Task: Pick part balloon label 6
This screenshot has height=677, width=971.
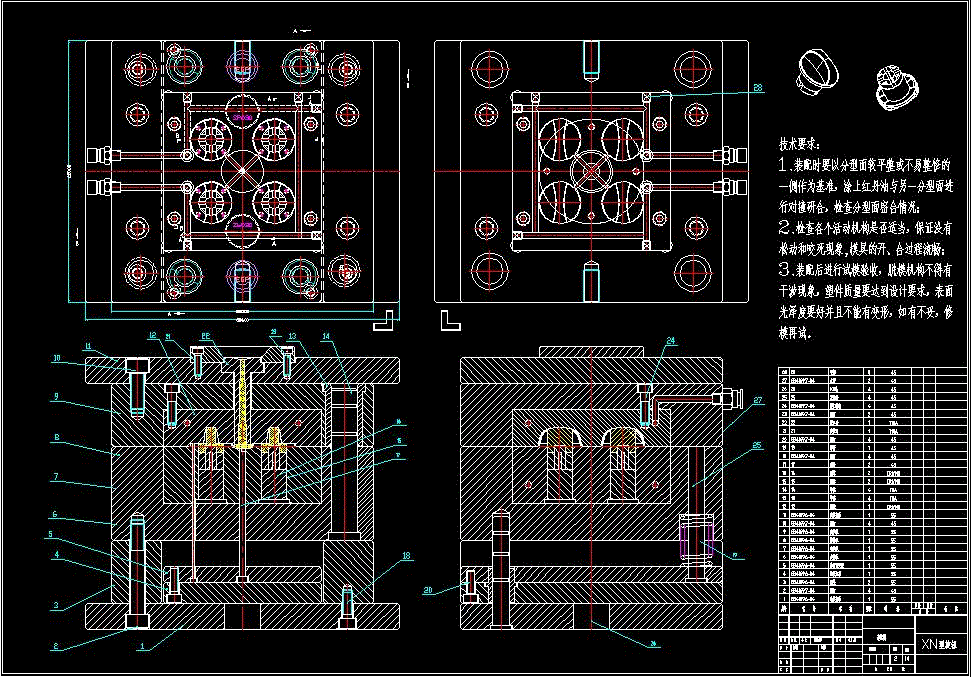Action: coord(54,514)
